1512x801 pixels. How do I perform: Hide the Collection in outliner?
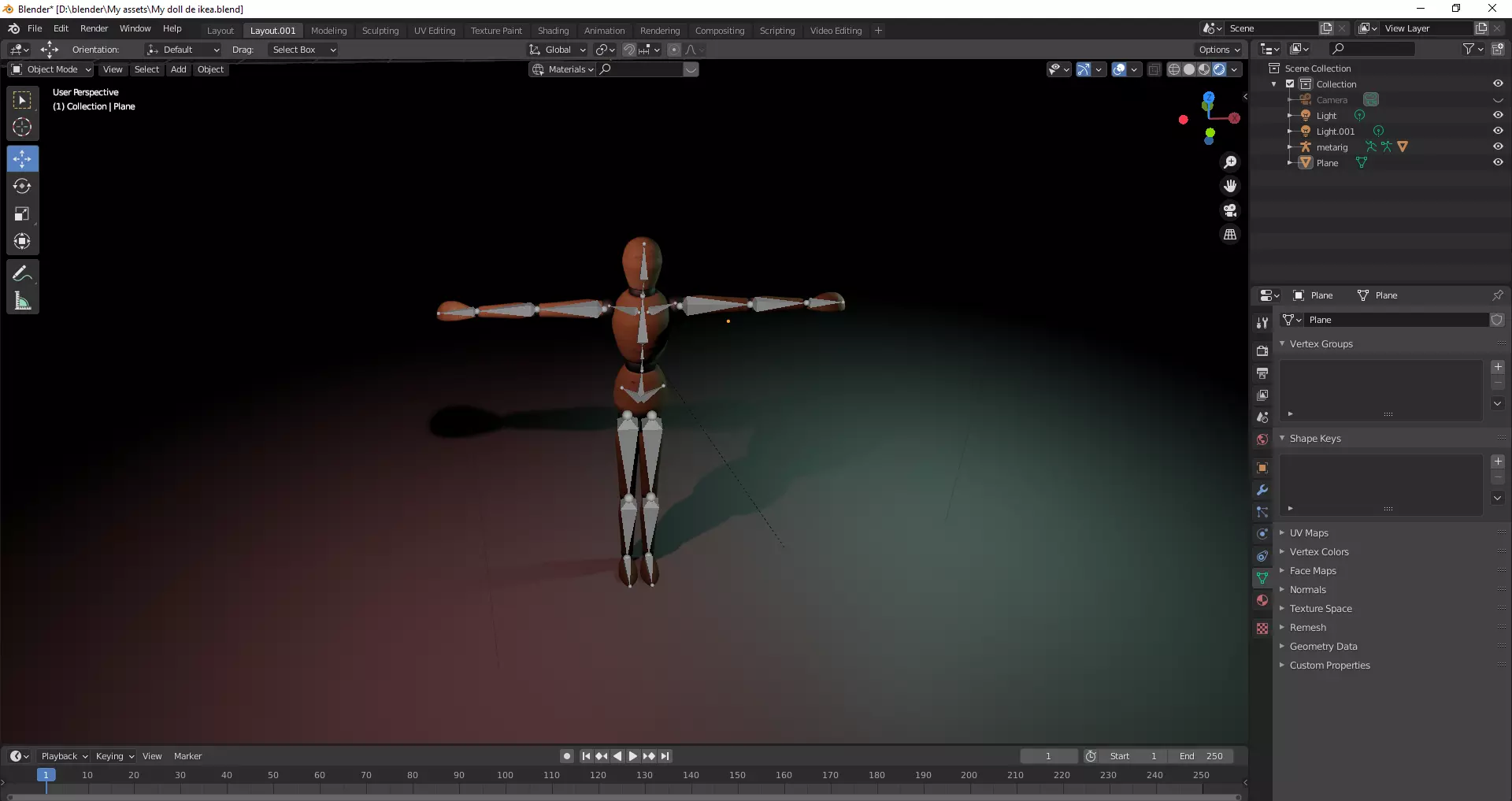(1498, 83)
